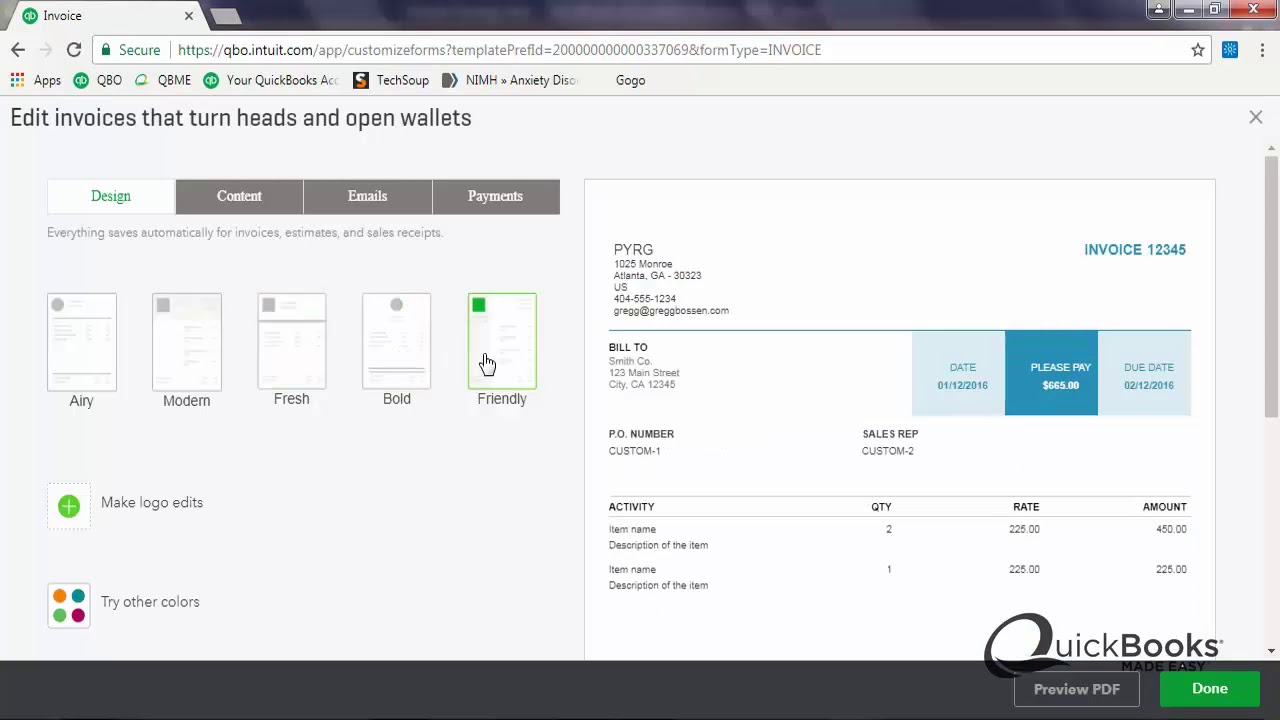Click the AMOUNT column header
Viewport: 1280px width, 720px height.
pos(1165,507)
